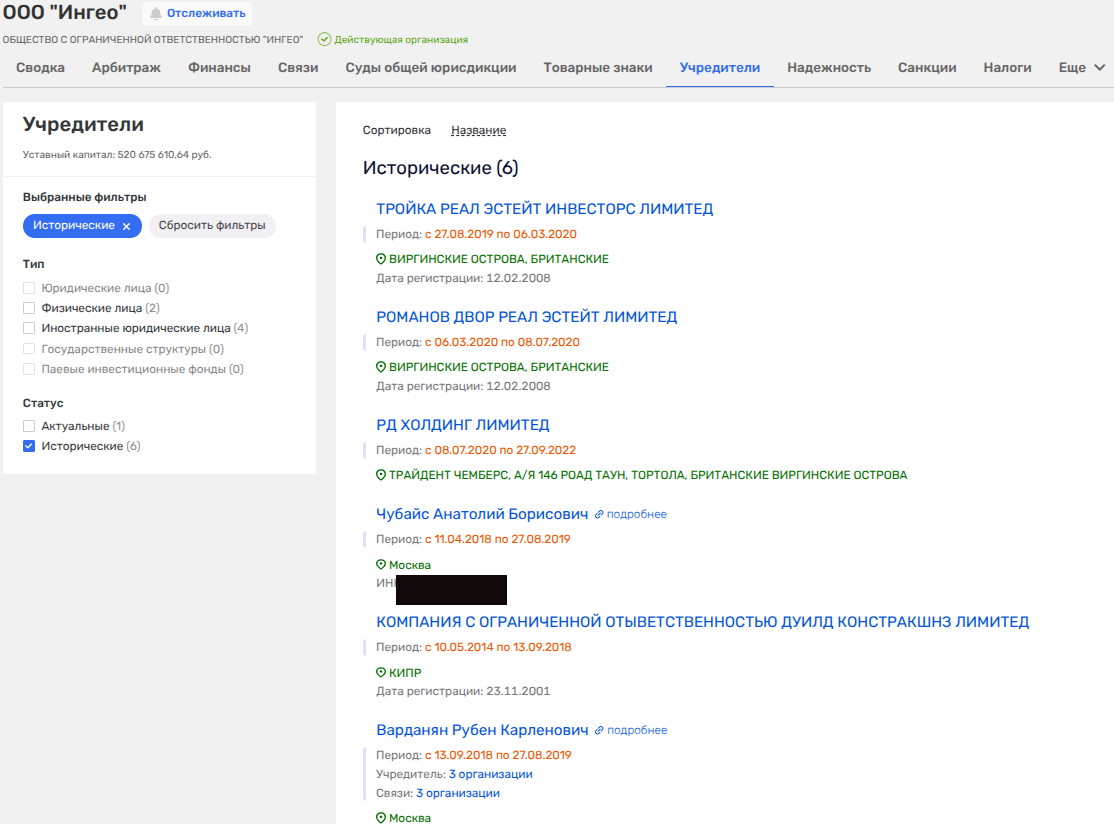
Task: Uncheck the Исторические status checkbox
Action: 29,446
